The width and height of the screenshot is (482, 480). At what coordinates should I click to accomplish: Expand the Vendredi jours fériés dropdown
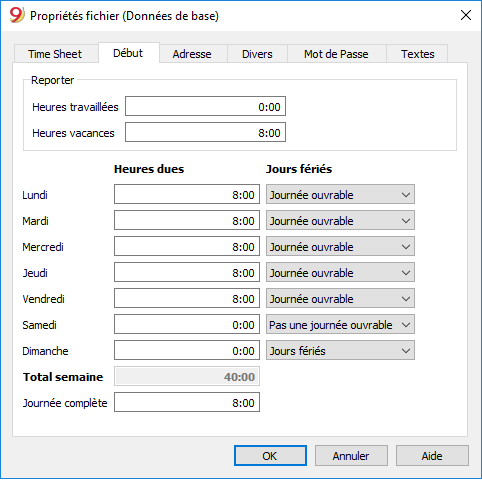340,298
